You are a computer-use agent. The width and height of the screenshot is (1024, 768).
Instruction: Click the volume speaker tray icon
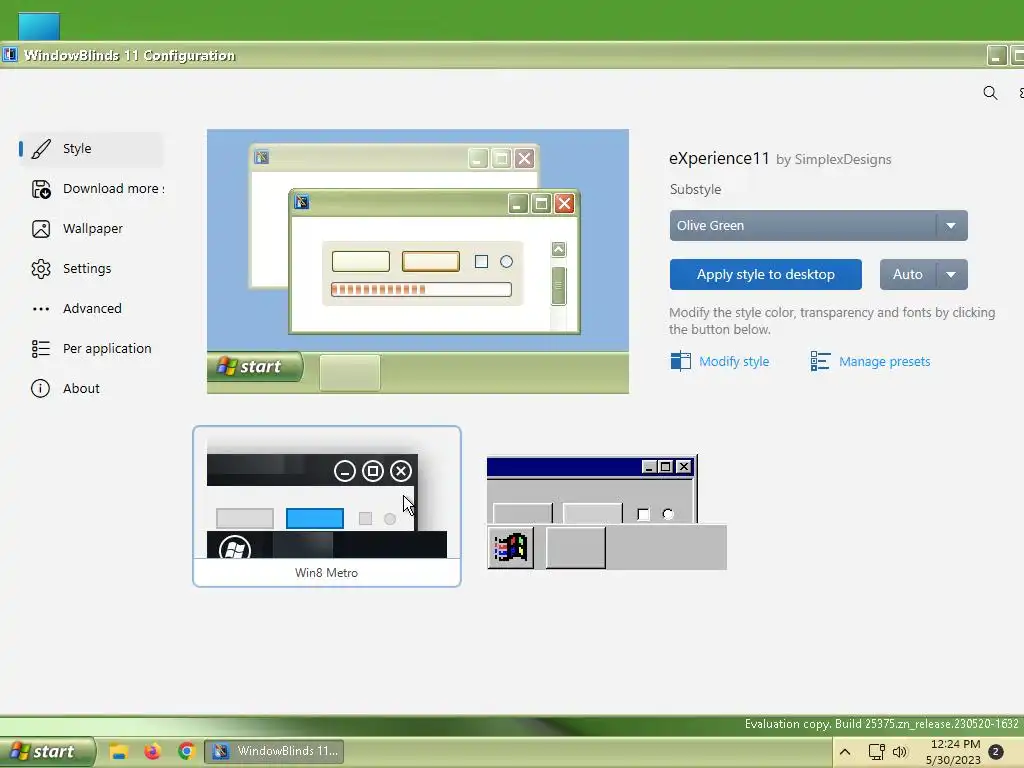pos(900,752)
